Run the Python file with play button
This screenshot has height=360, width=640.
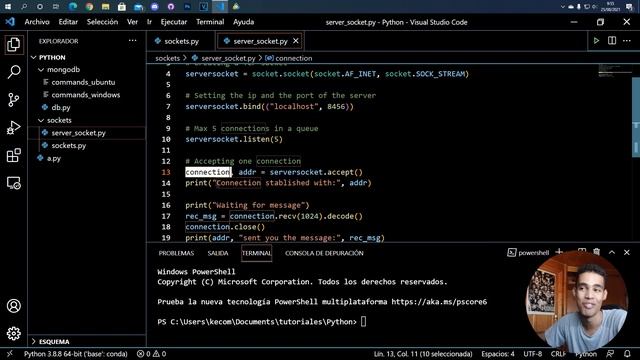[x=596, y=41]
